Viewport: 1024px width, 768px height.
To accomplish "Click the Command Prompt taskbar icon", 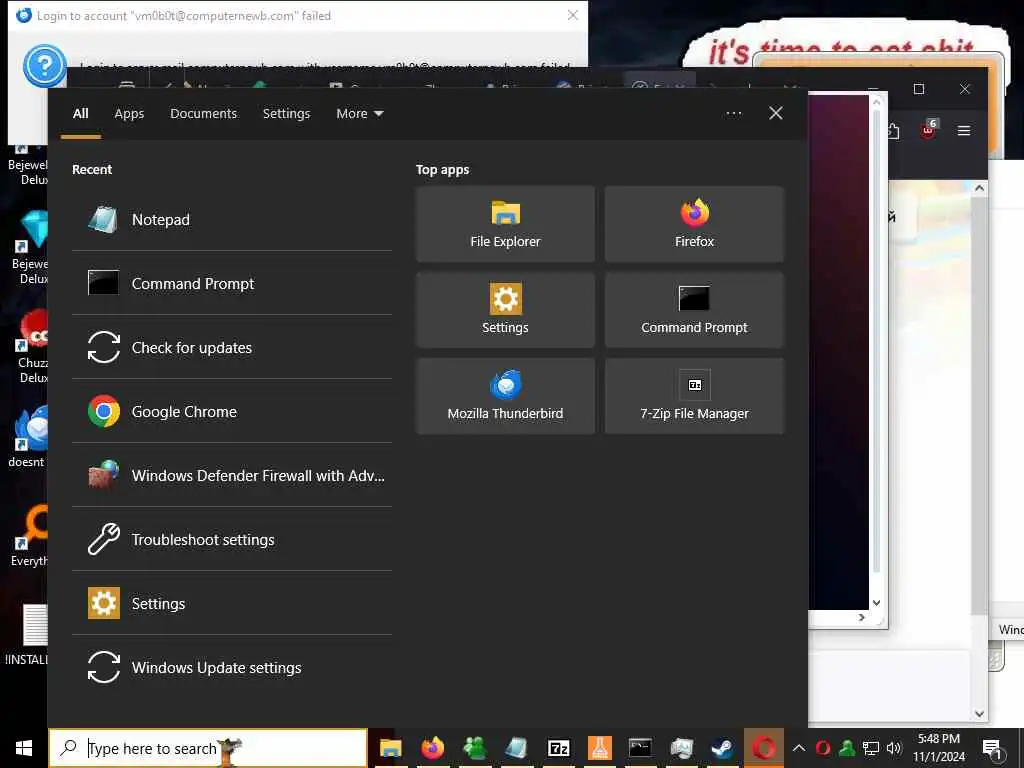I will coord(640,748).
